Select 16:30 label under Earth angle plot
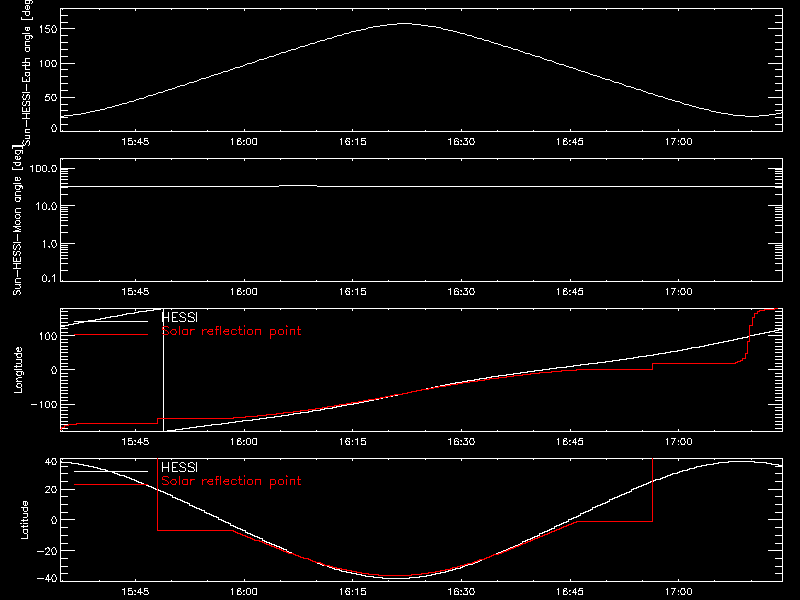 coord(461,142)
